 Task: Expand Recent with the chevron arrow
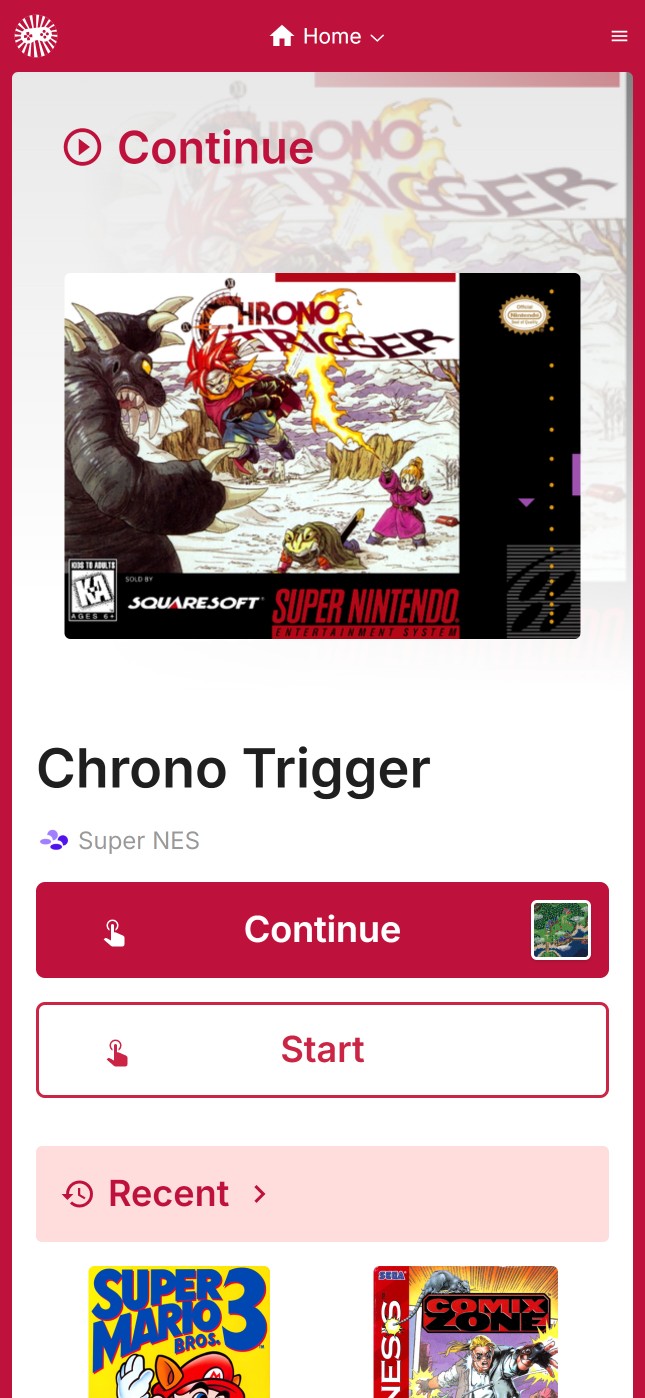coord(260,1194)
